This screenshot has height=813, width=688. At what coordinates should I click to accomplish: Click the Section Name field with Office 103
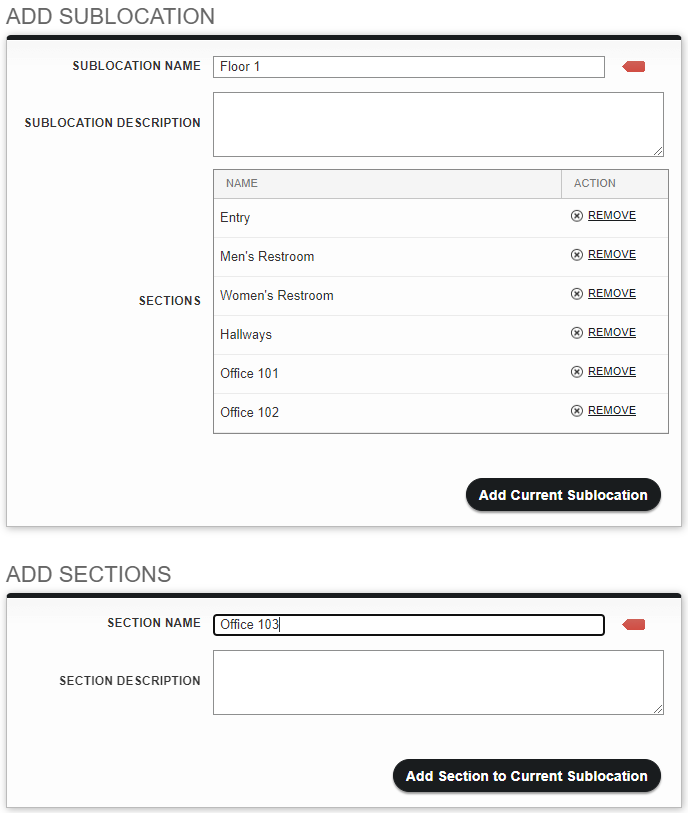[x=409, y=625]
